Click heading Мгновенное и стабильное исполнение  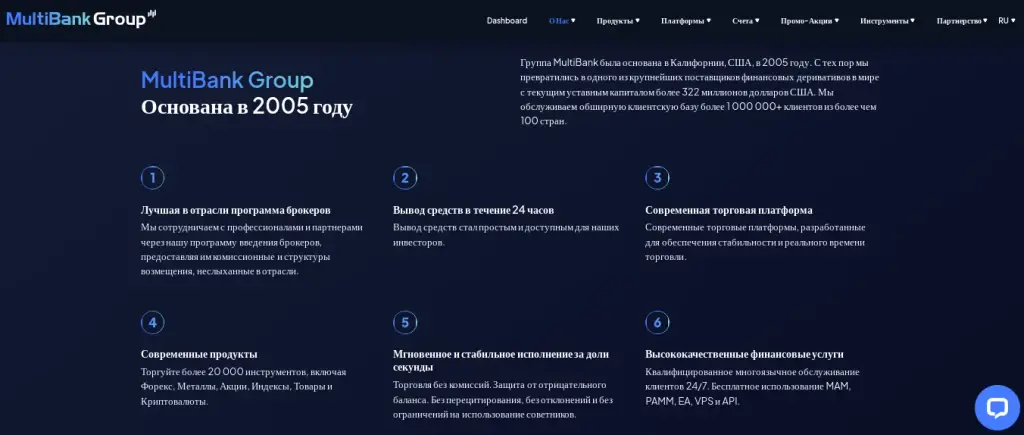(501, 361)
